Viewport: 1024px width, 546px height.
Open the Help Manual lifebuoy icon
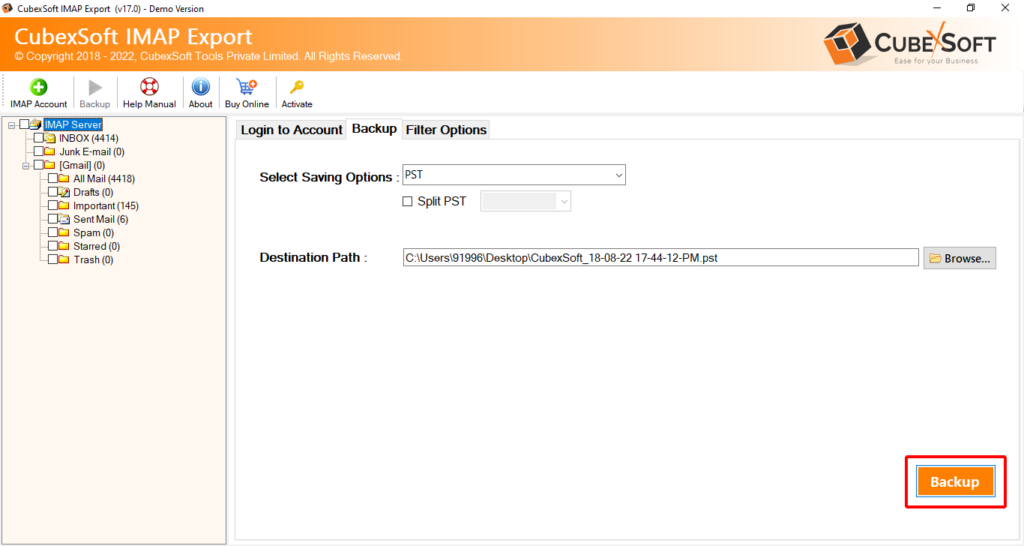pyautogui.click(x=150, y=87)
